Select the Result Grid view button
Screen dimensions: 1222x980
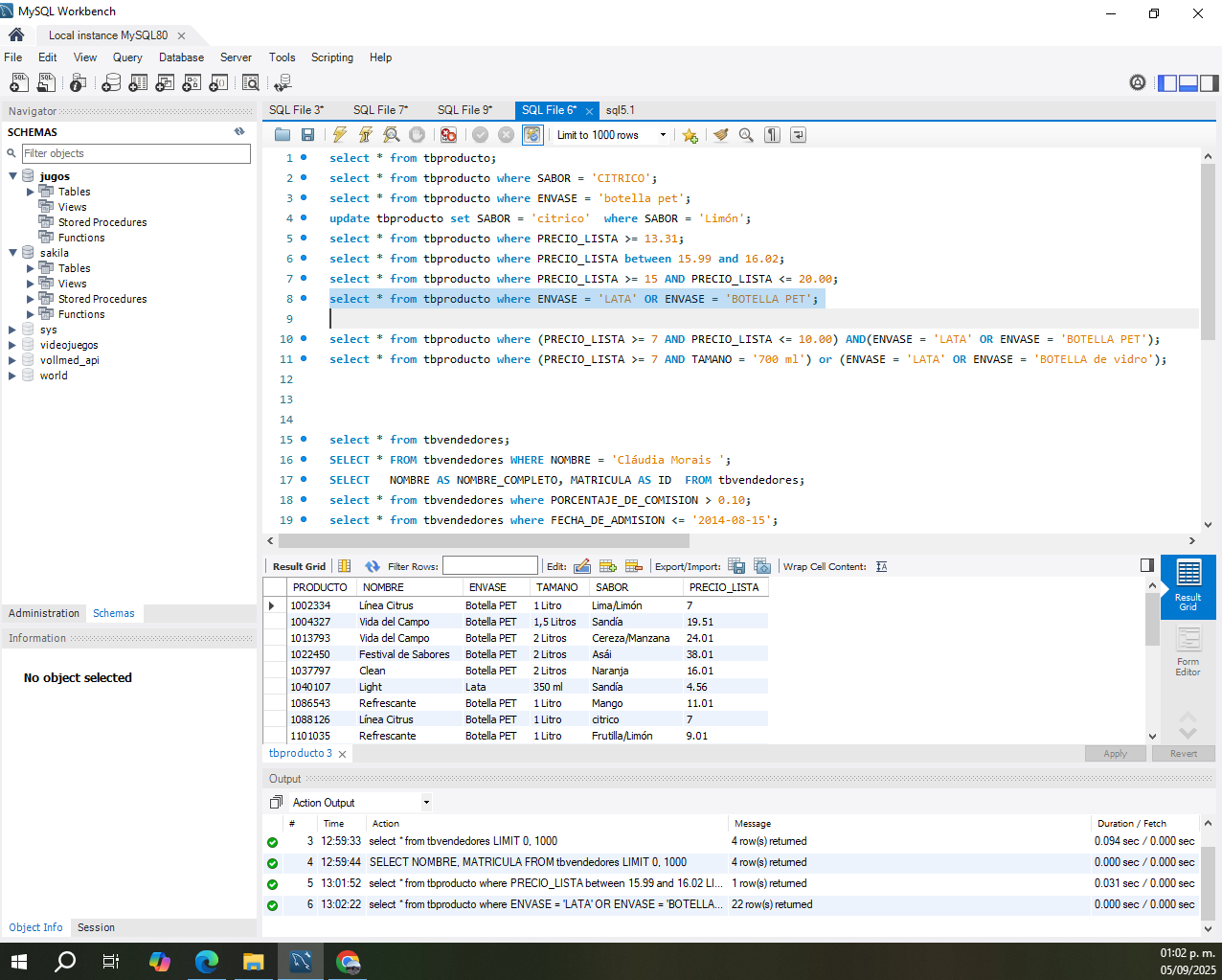1188,586
